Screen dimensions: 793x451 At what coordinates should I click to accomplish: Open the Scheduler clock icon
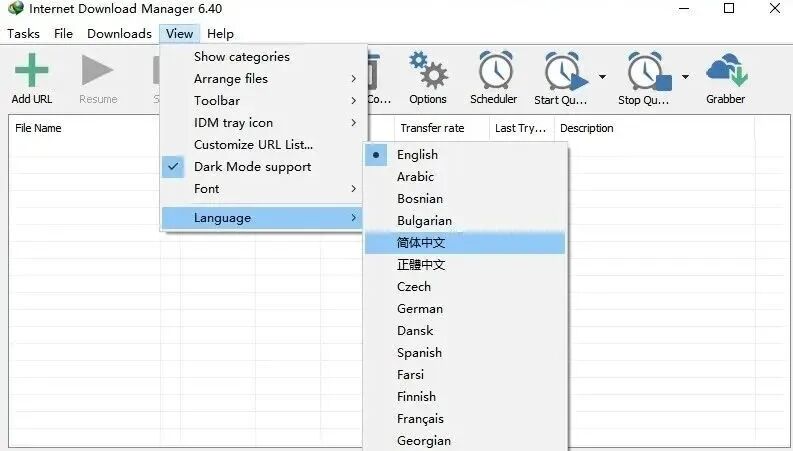click(495, 70)
